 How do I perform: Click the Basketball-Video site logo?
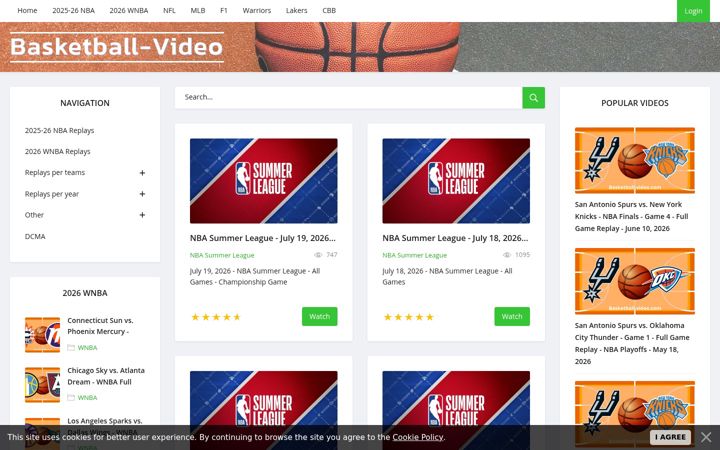tap(117, 47)
